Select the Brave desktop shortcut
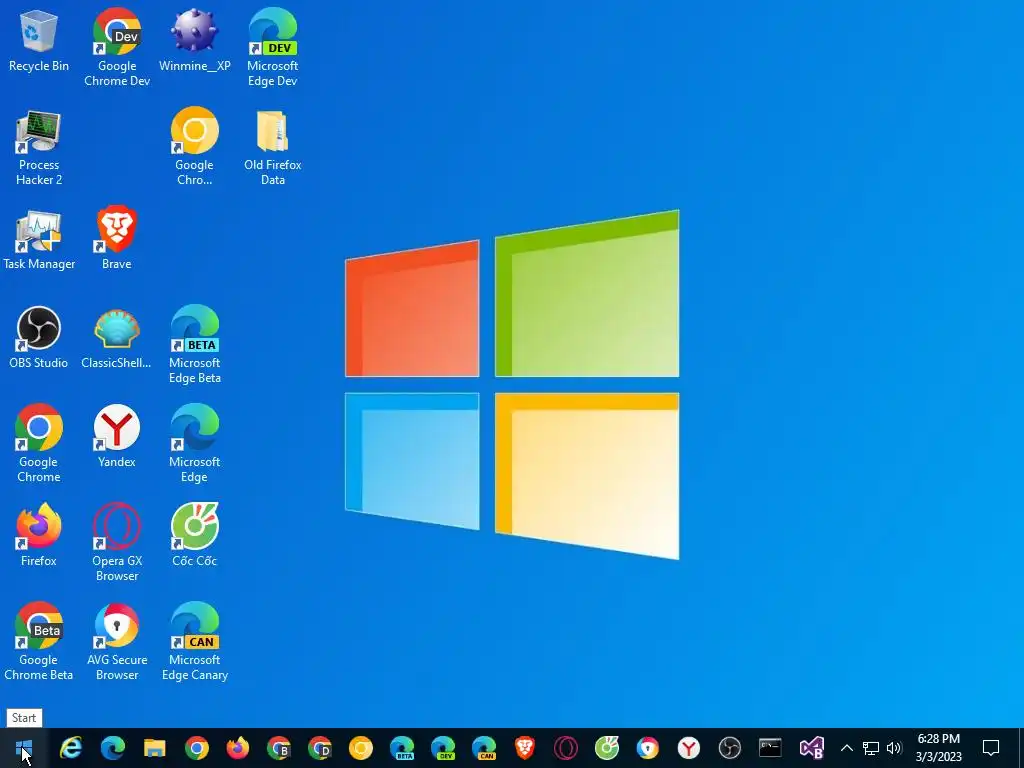 117,238
